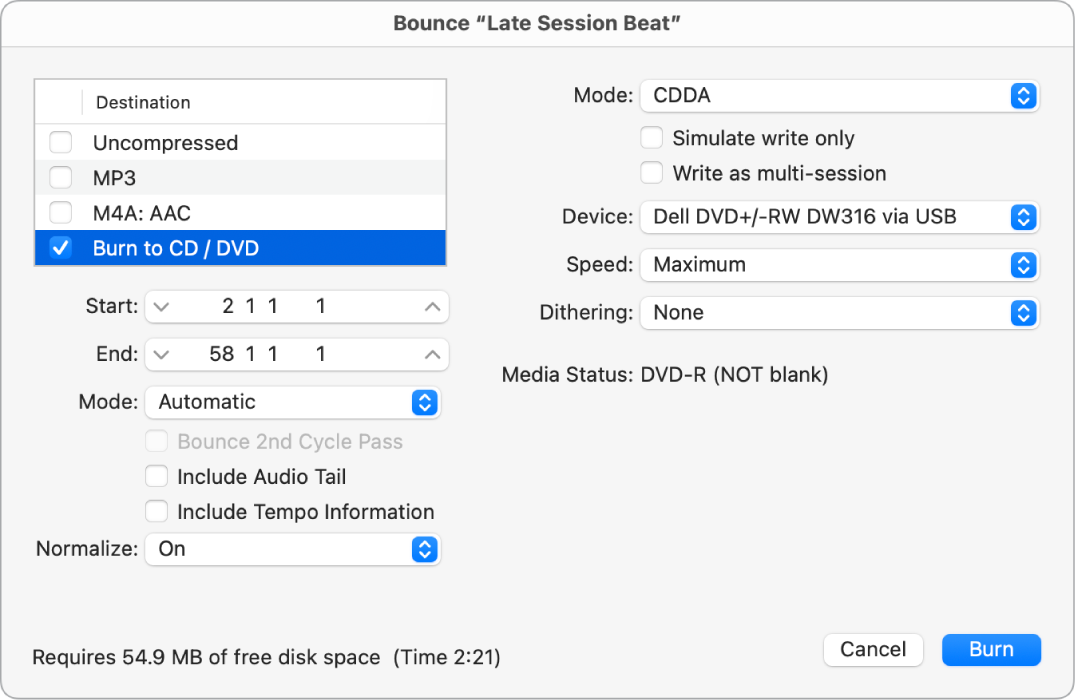This screenshot has height=700, width=1076.
Task: Decrement the Start position with the down chevron
Action: click(161, 307)
